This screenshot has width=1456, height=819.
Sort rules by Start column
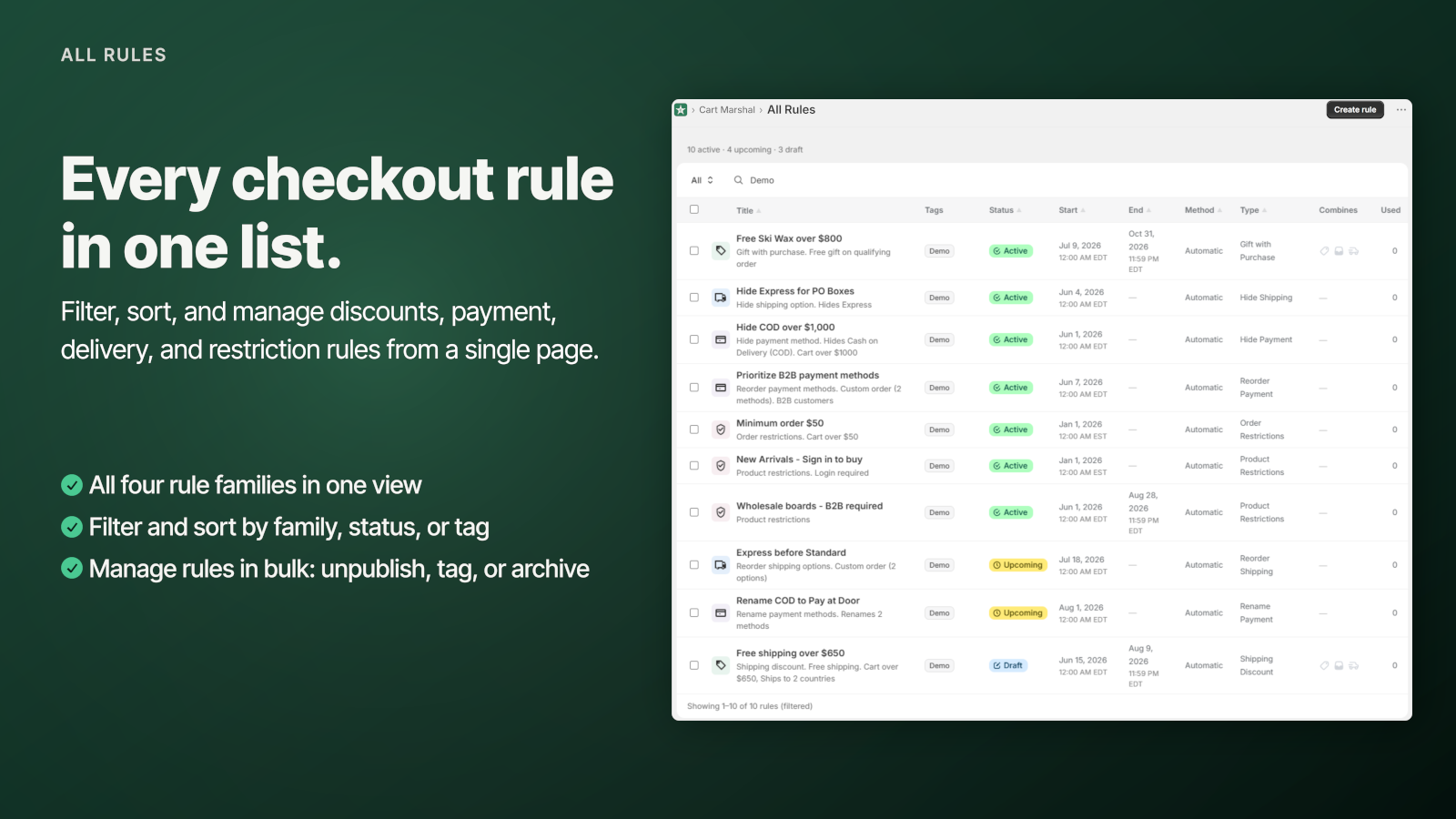[1072, 210]
